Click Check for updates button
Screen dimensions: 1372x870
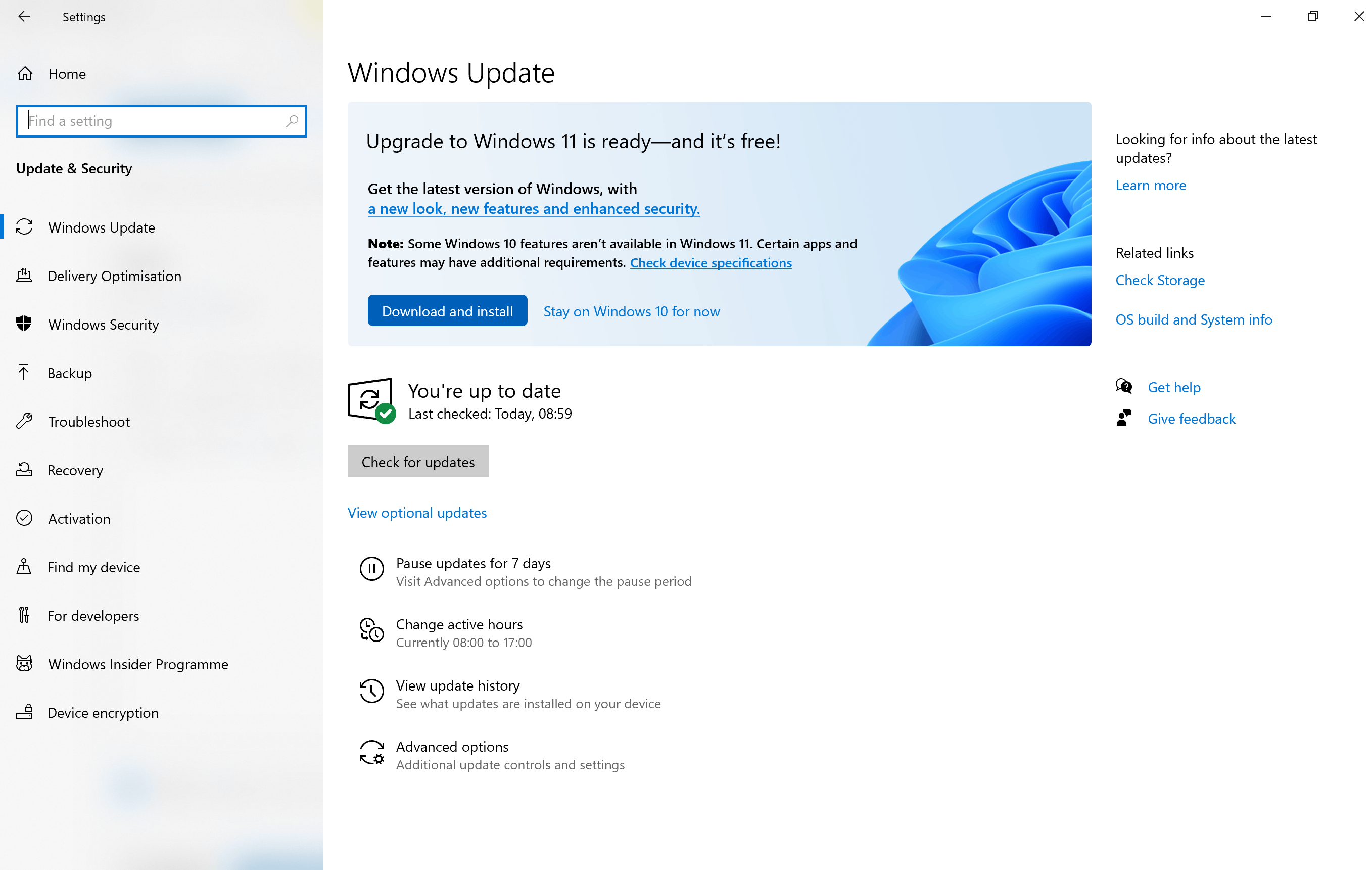tap(418, 461)
